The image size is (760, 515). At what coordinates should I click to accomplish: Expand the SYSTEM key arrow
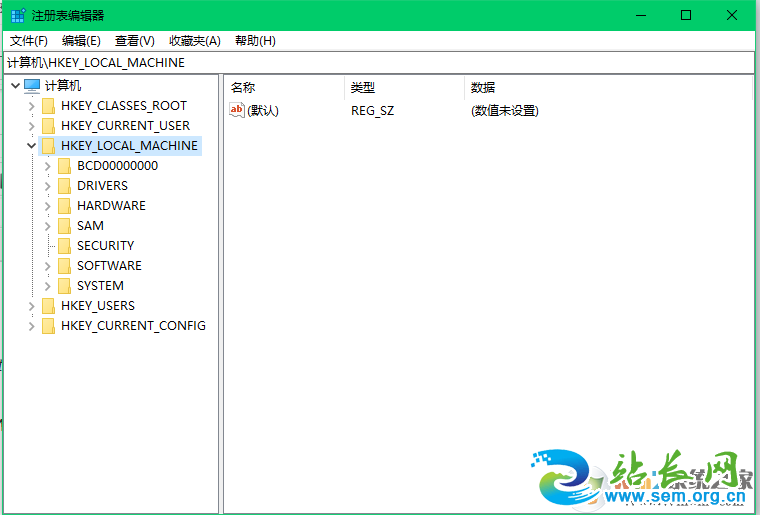pyautogui.click(x=48, y=286)
